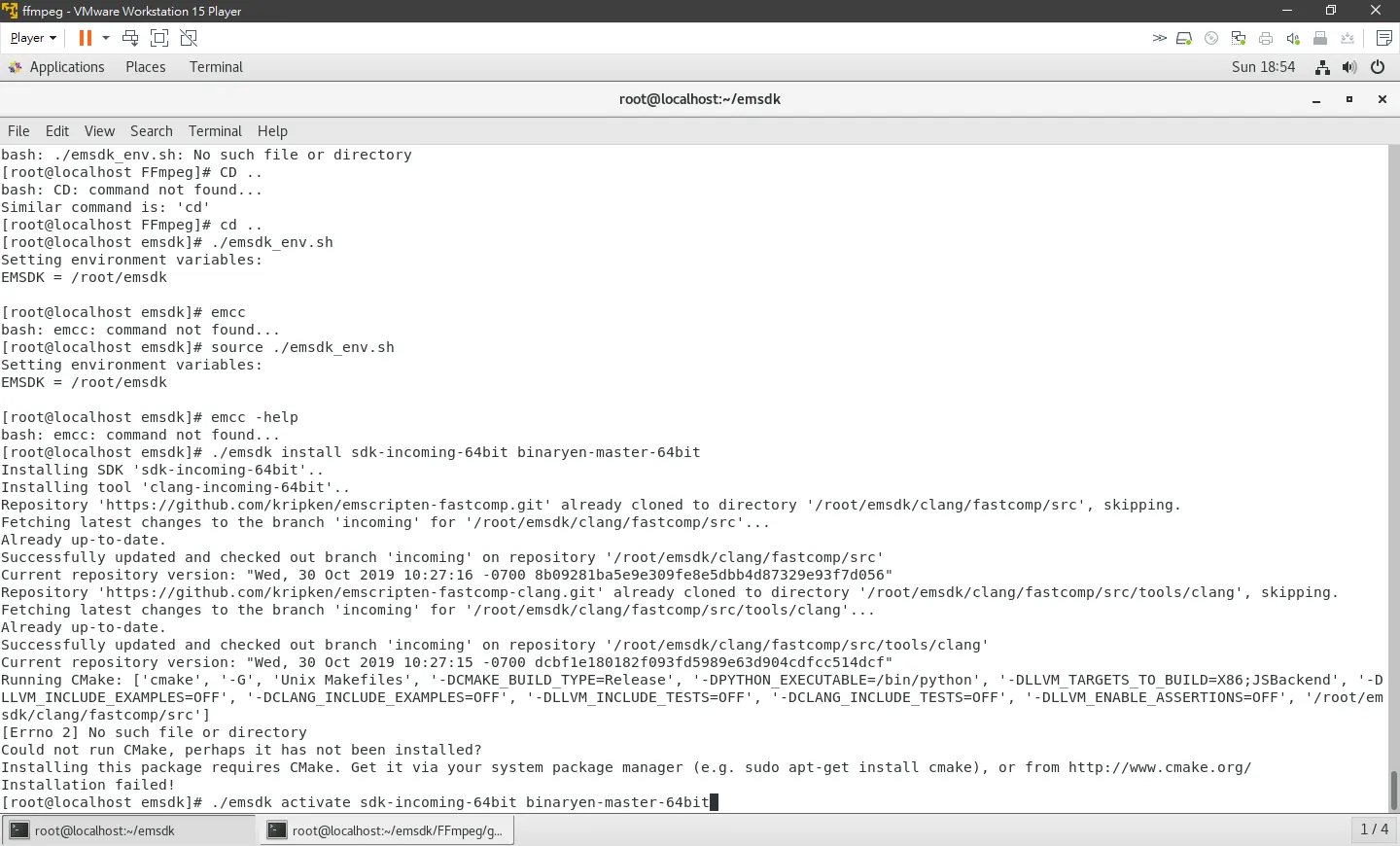Image resolution: width=1400 pixels, height=846 pixels.
Task: Open the VMware notes message log icon
Action: click(x=1384, y=38)
